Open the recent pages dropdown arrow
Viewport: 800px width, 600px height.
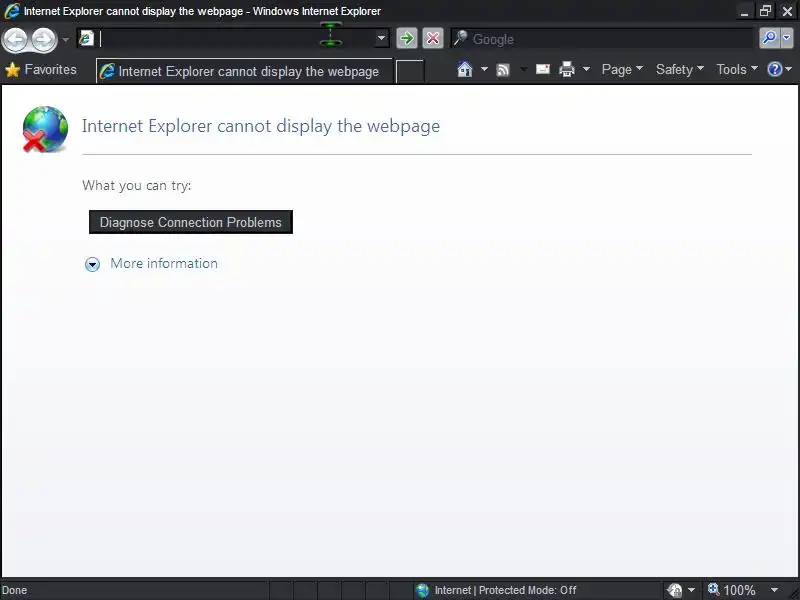66,40
